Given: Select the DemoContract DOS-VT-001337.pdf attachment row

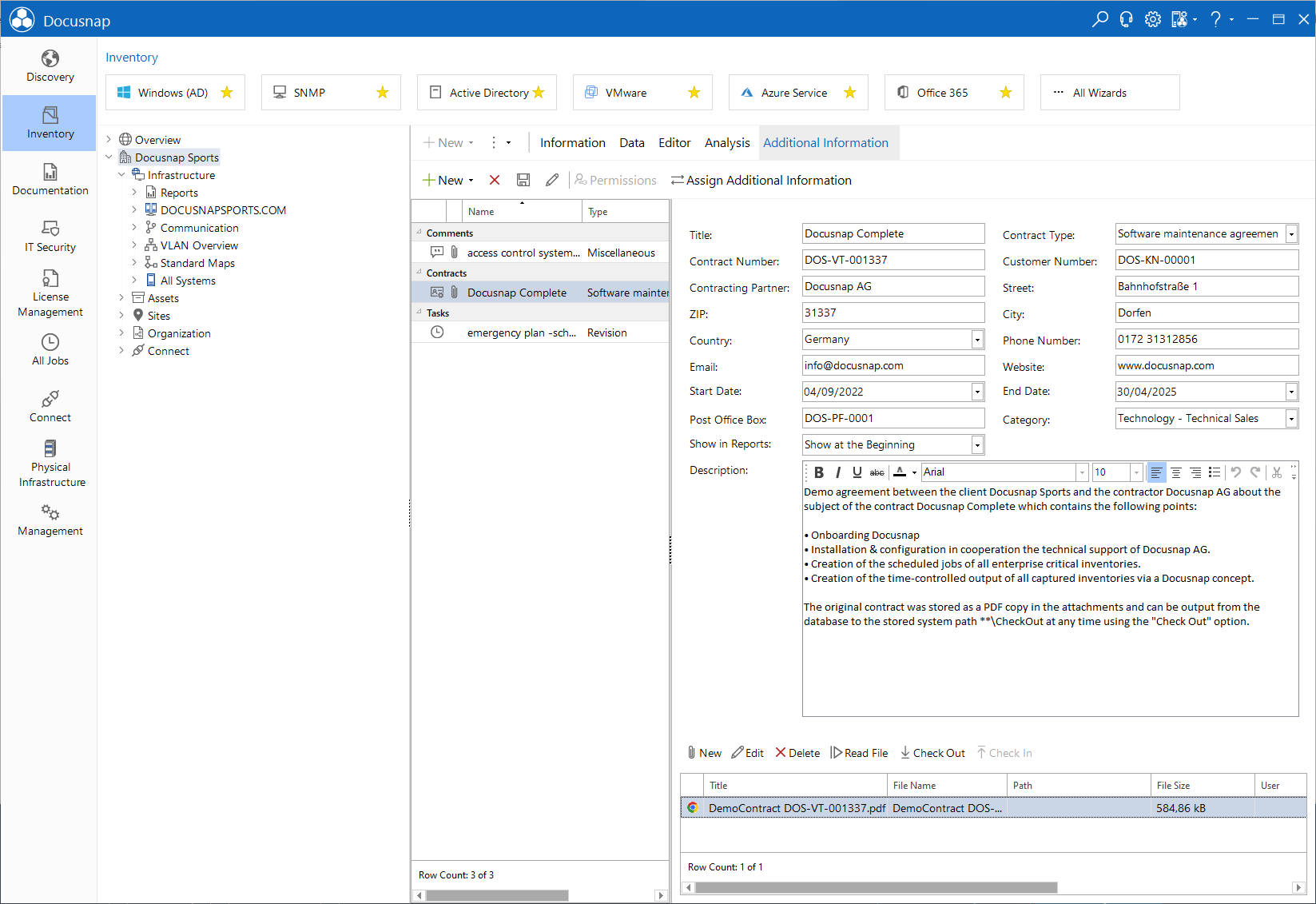Looking at the screenshot, I should [993, 808].
